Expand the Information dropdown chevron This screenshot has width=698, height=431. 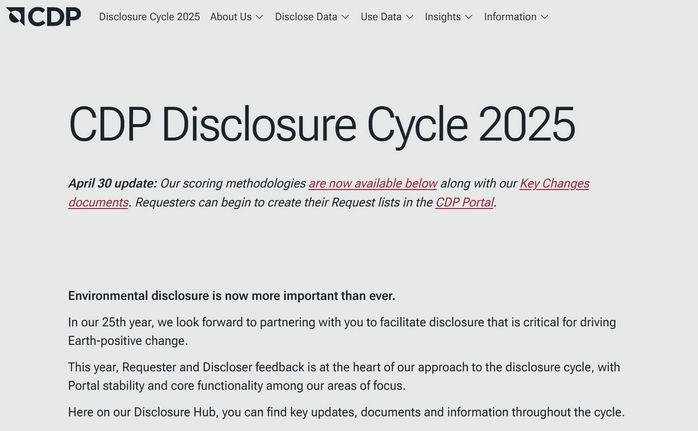(545, 17)
